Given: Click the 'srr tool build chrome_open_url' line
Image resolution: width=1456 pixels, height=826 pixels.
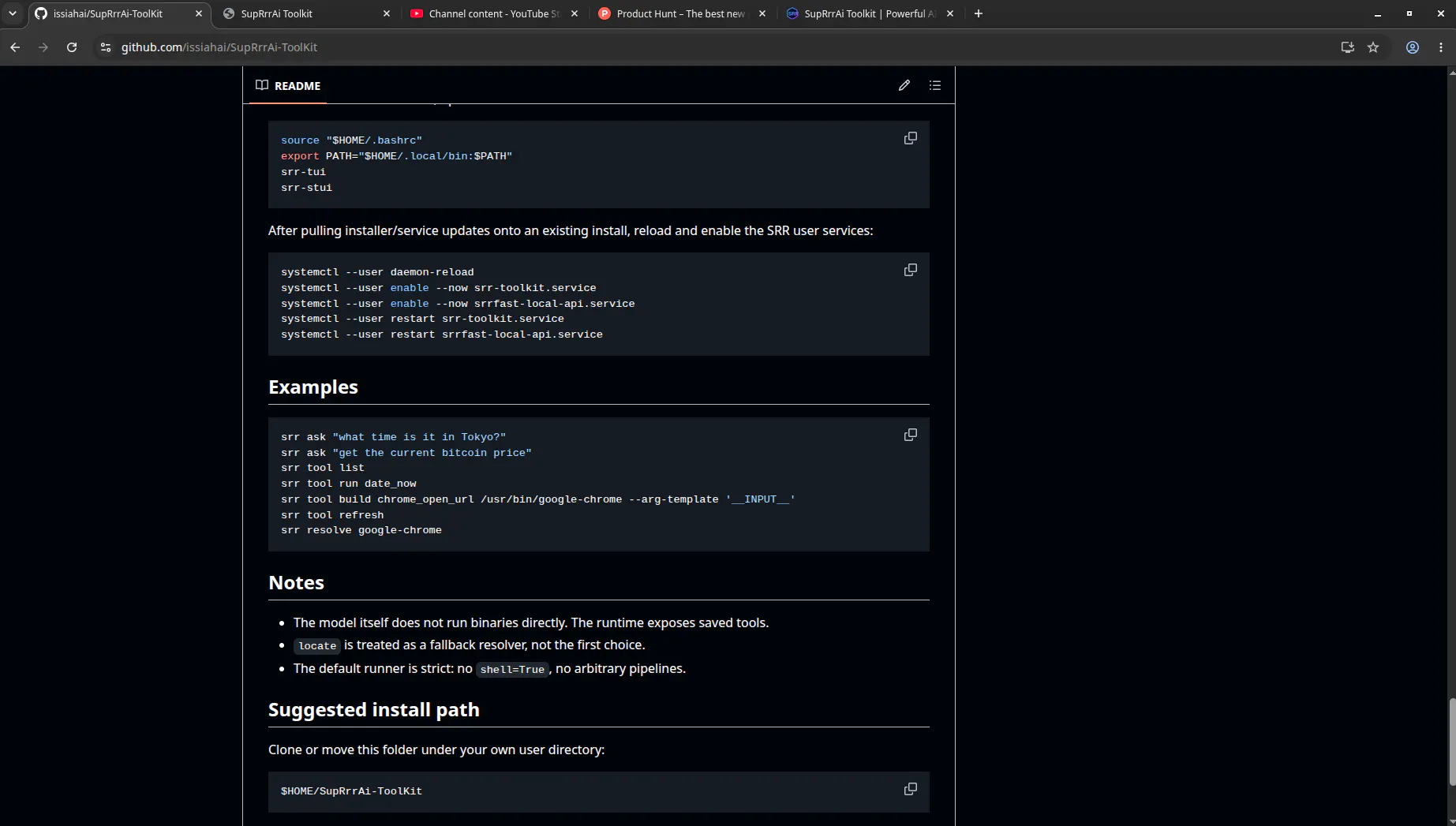Looking at the screenshot, I should click(538, 499).
